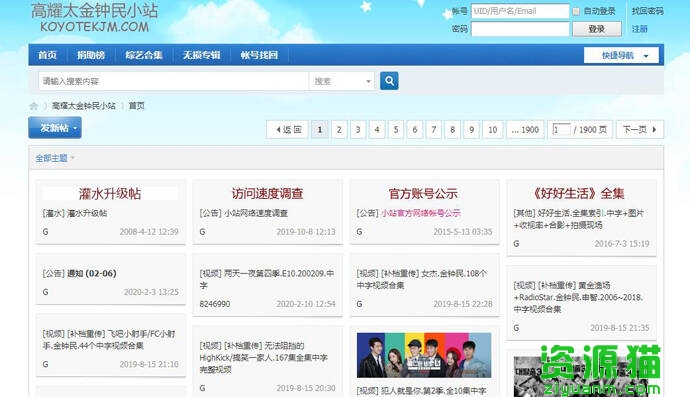Image resolution: width=690 pixels, height=397 pixels.
Task: Focus the 帐号 username input field
Action: click(x=520, y=11)
